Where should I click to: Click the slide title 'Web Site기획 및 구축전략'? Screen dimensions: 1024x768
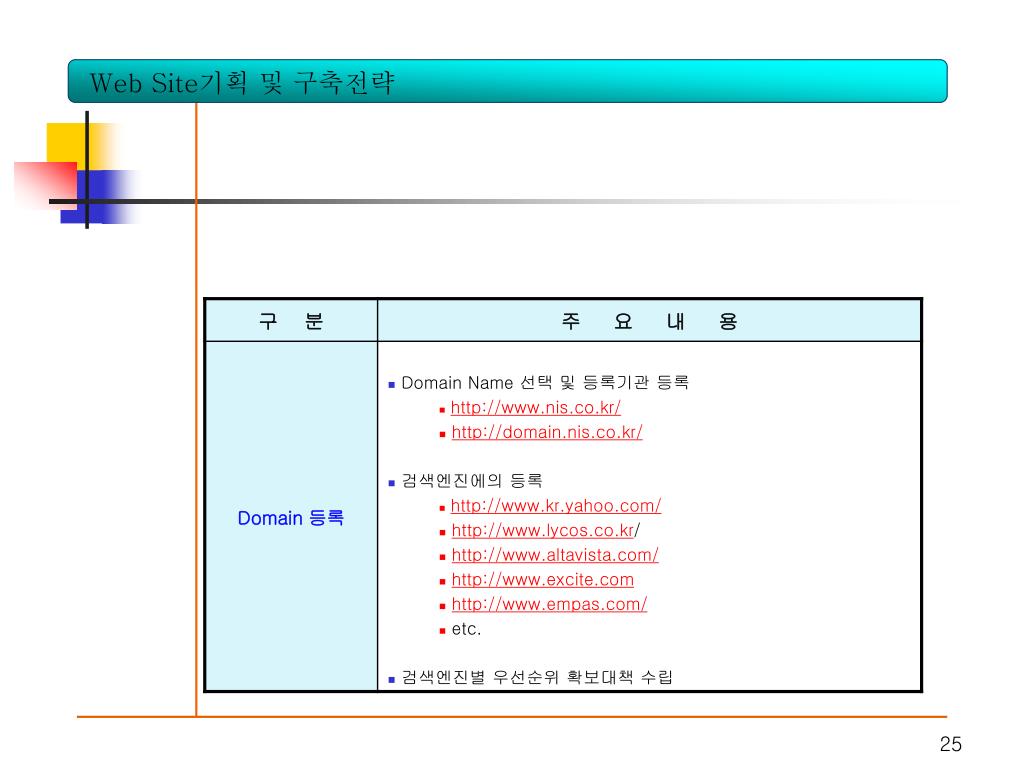pyautogui.click(x=242, y=83)
